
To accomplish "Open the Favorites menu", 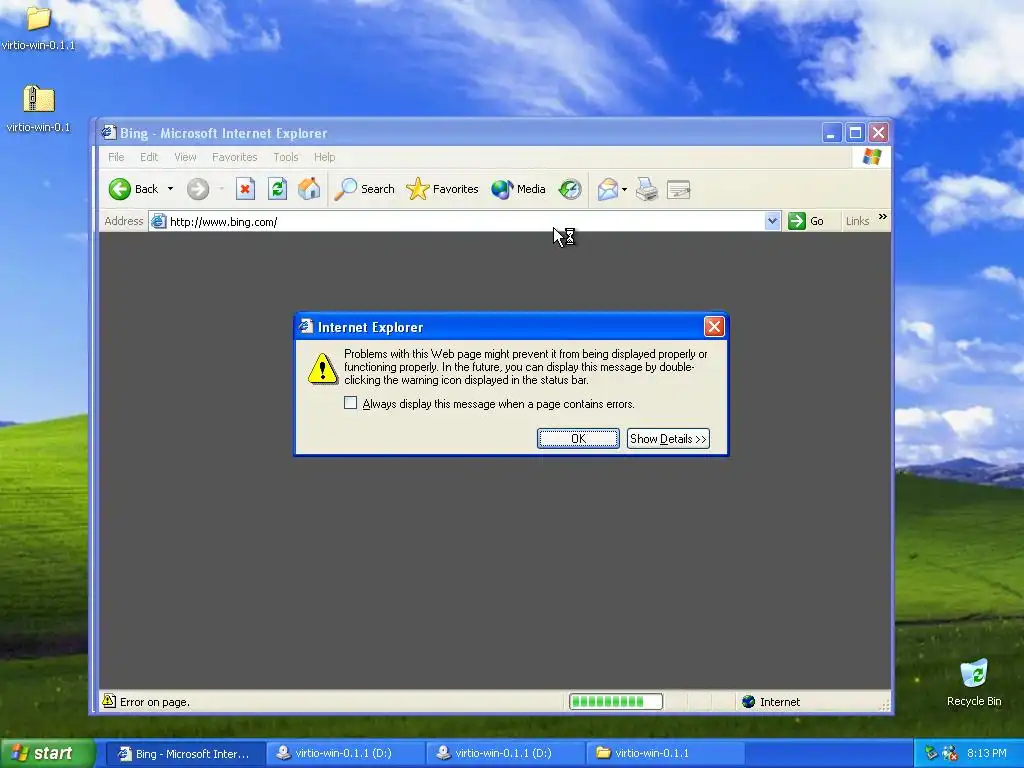I will [234, 157].
